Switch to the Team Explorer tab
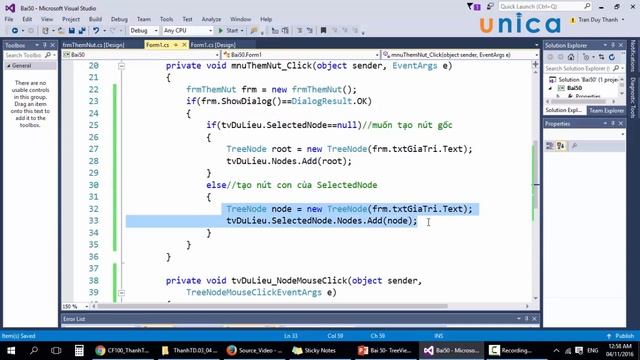 pyautogui.click(x=606, y=111)
